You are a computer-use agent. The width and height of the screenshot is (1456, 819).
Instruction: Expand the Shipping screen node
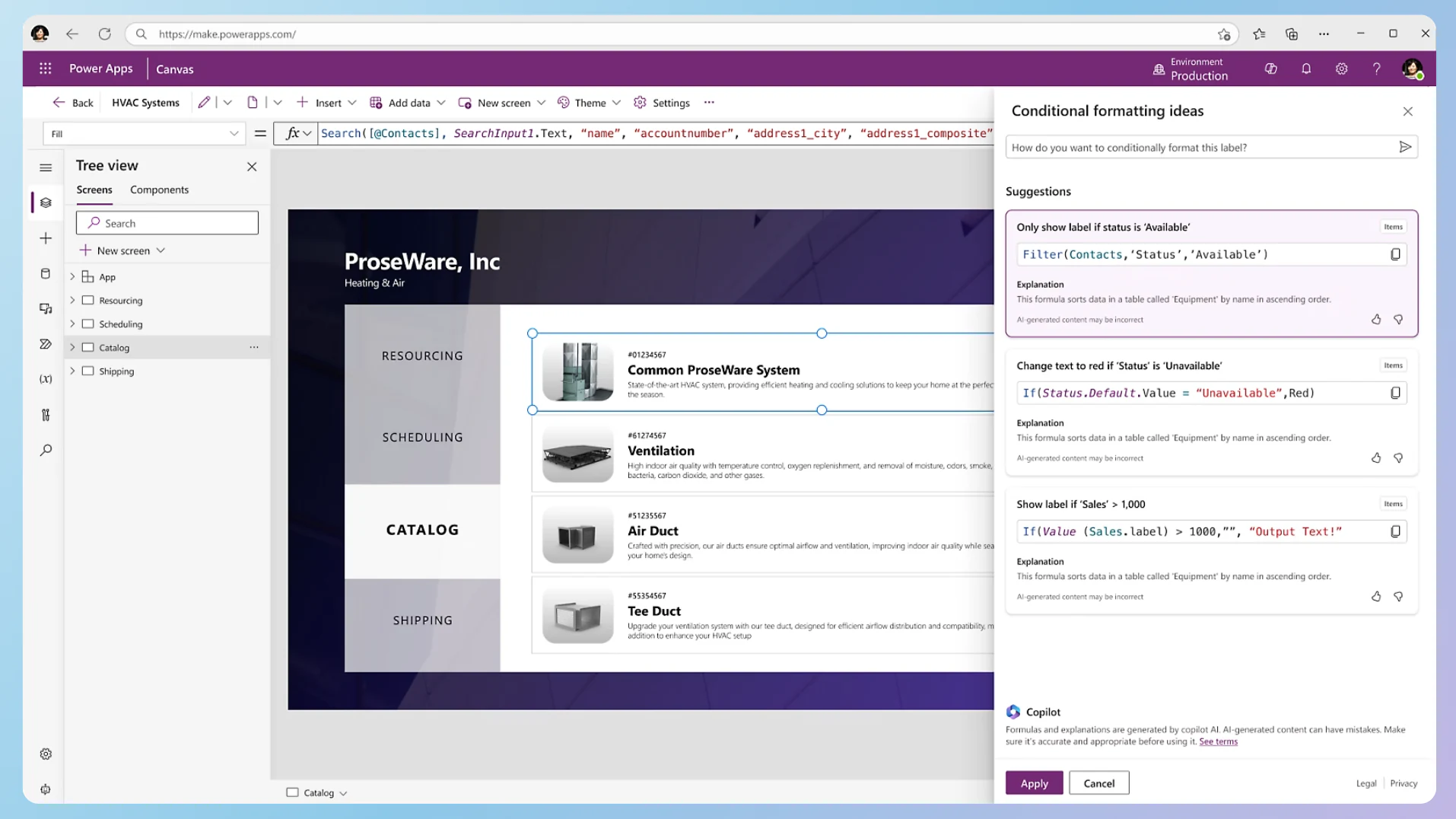pos(72,371)
